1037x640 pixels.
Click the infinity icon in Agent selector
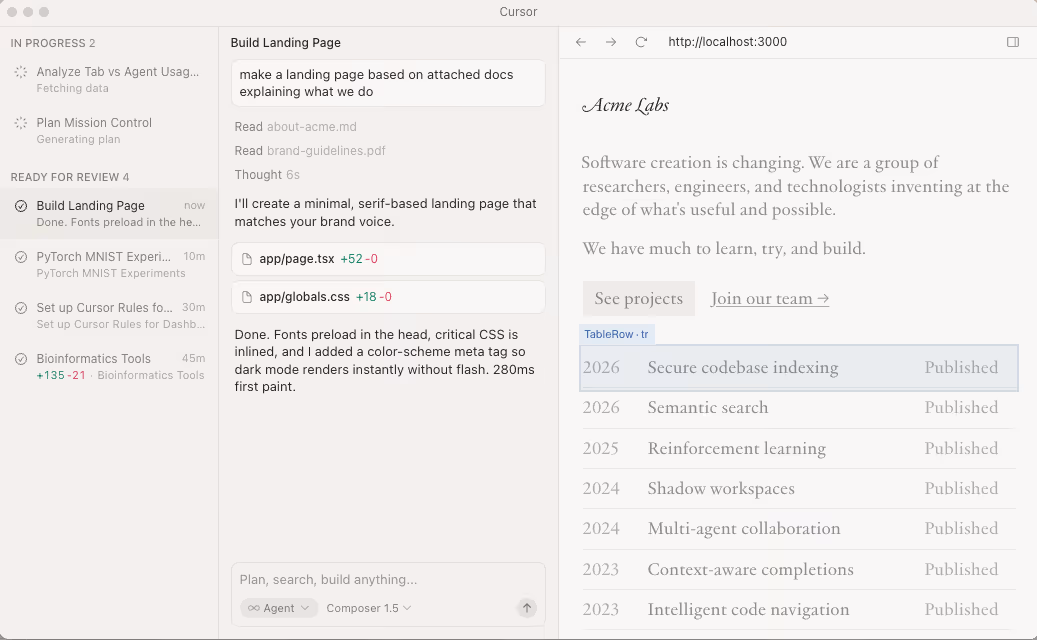(253, 608)
